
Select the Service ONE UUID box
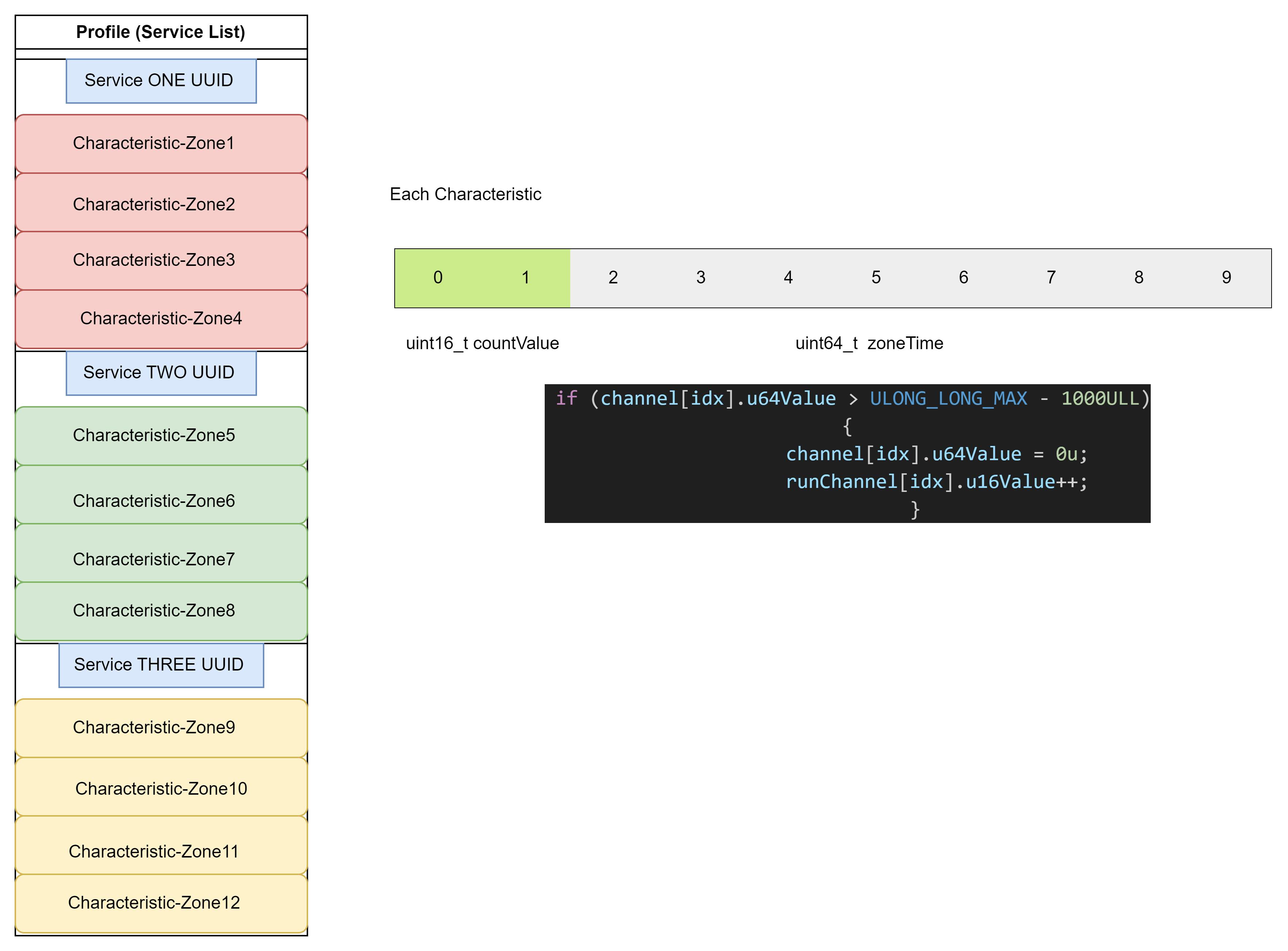pyautogui.click(x=161, y=81)
